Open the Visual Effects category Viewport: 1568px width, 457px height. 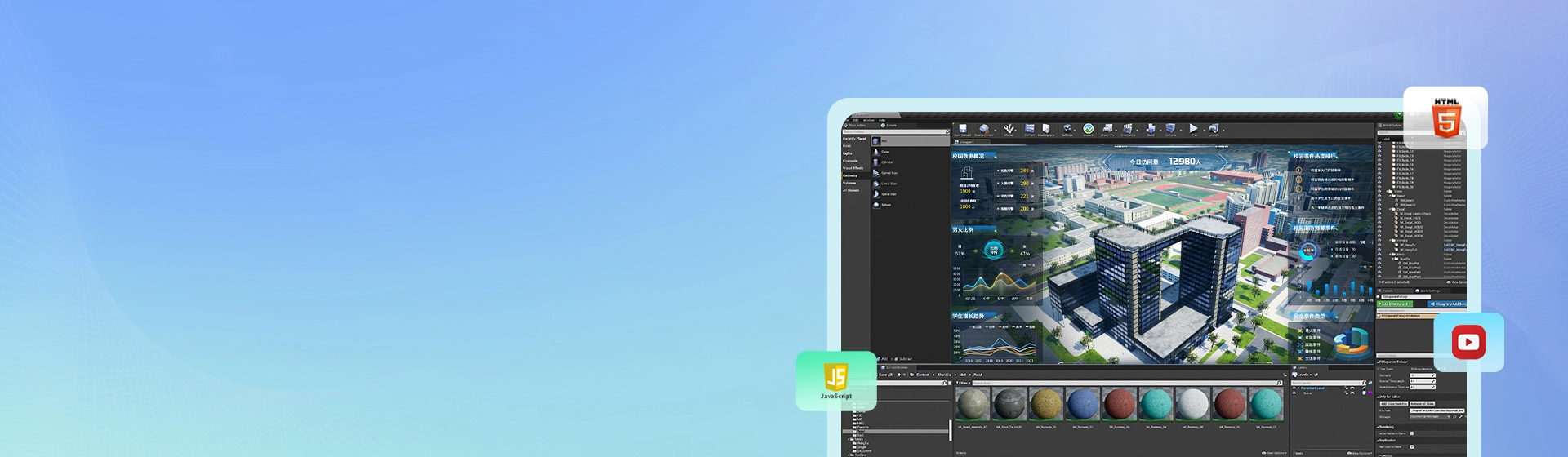pyautogui.click(x=853, y=168)
